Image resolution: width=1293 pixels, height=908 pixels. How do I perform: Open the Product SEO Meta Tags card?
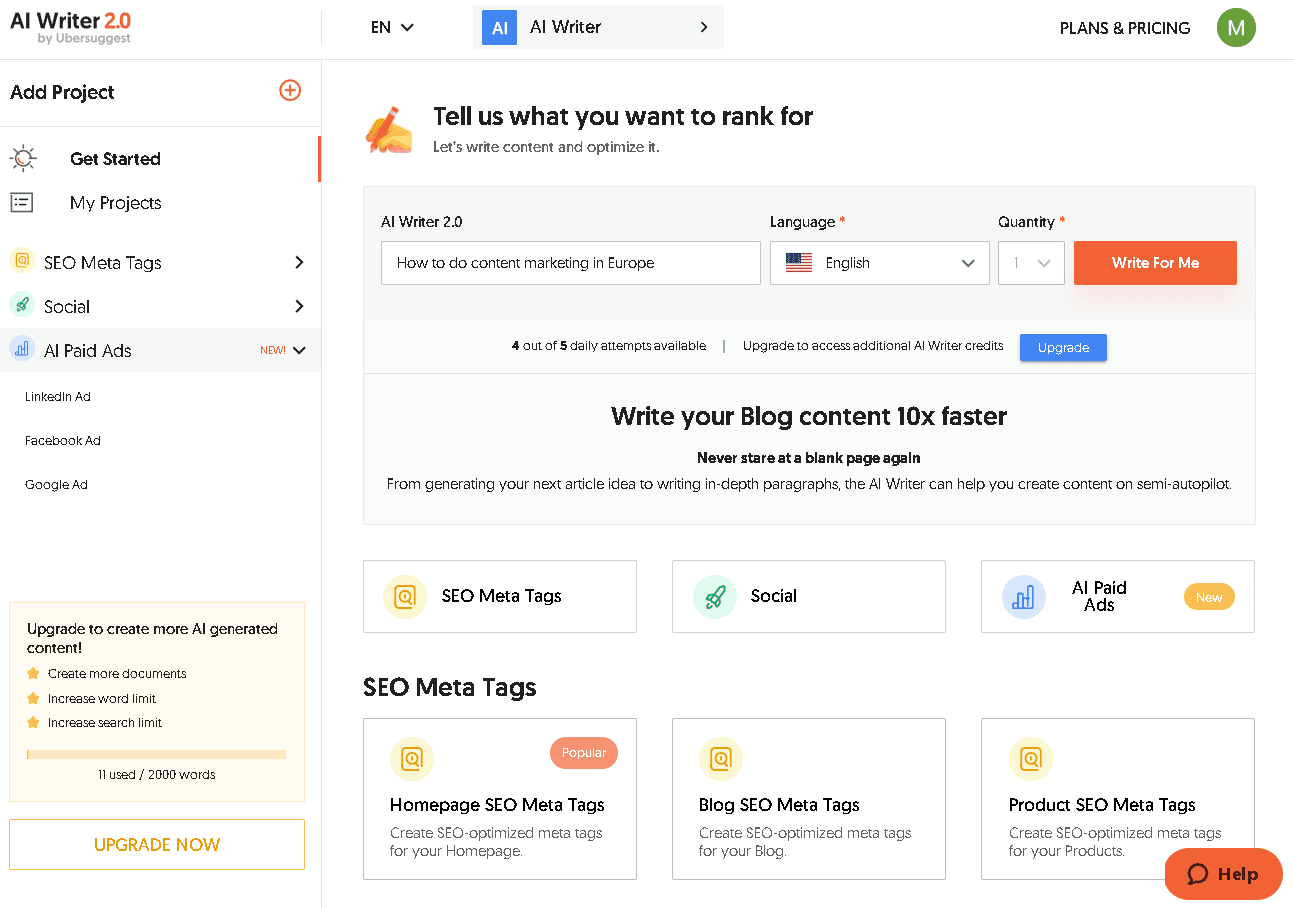coord(1118,799)
